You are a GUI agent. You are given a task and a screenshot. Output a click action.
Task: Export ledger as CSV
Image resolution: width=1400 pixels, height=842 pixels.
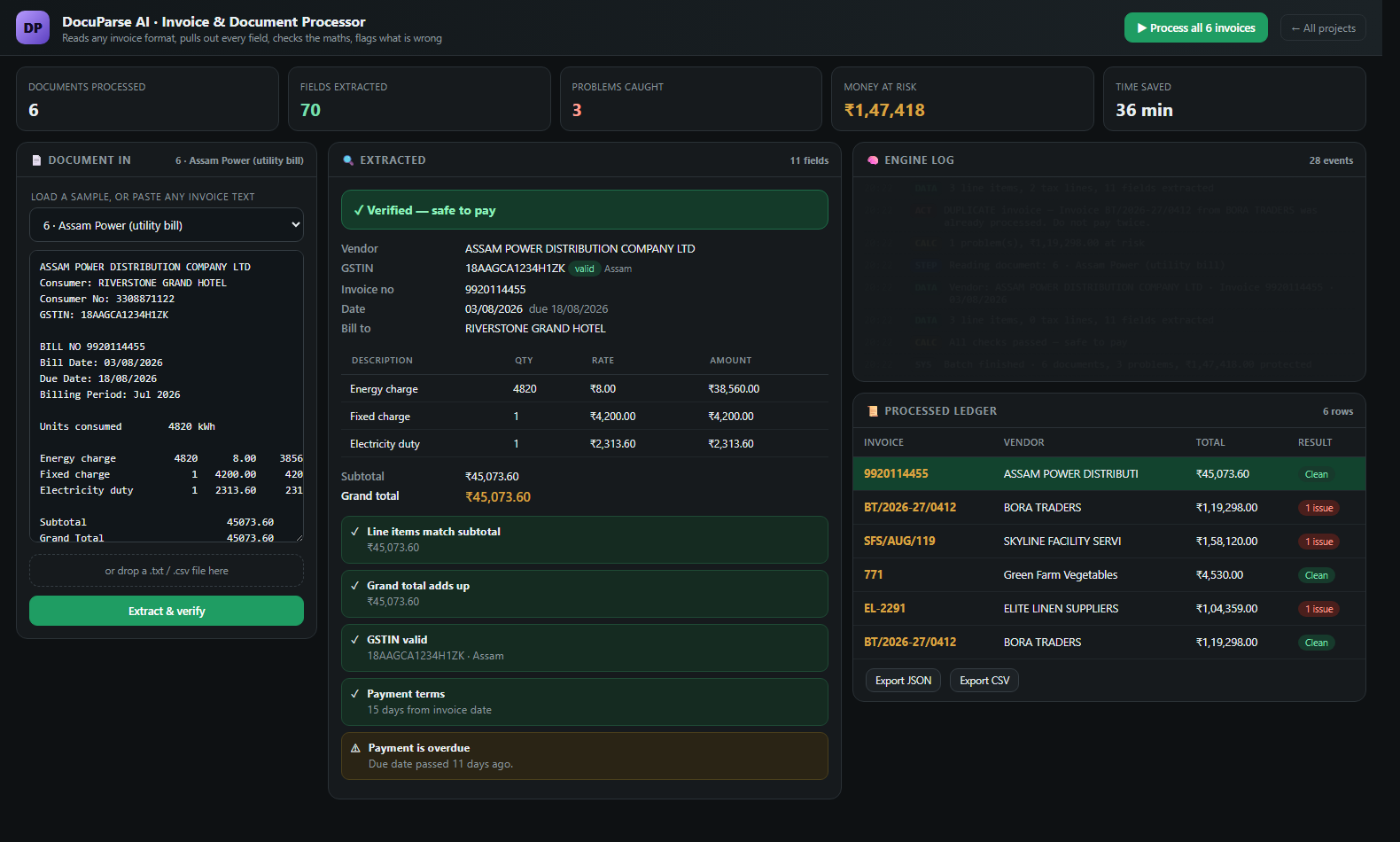tap(984, 681)
